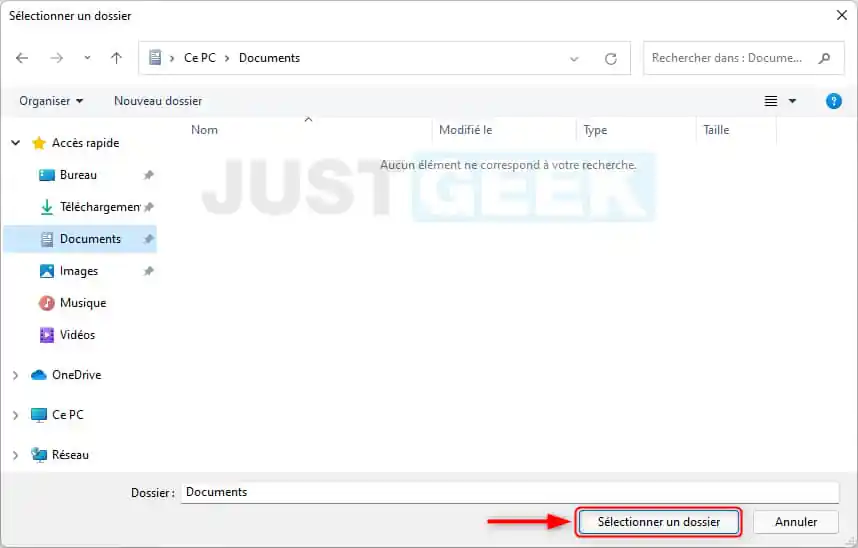Collapse the Accès rapide tree

15,143
